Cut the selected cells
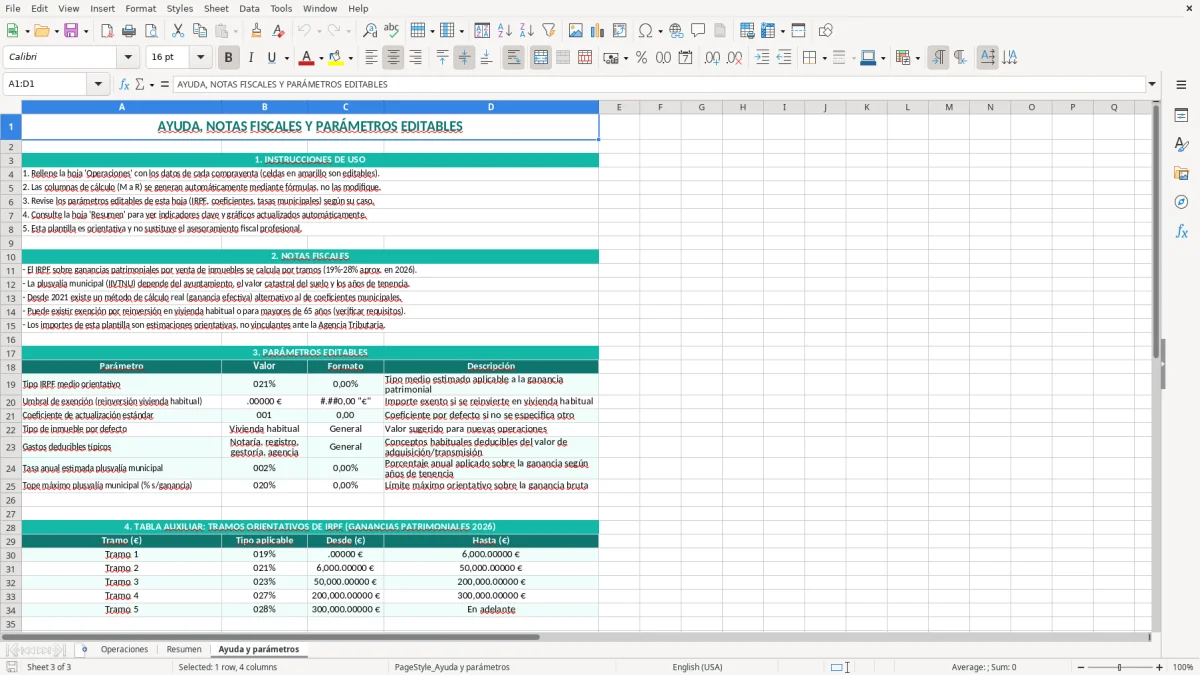 (x=178, y=31)
